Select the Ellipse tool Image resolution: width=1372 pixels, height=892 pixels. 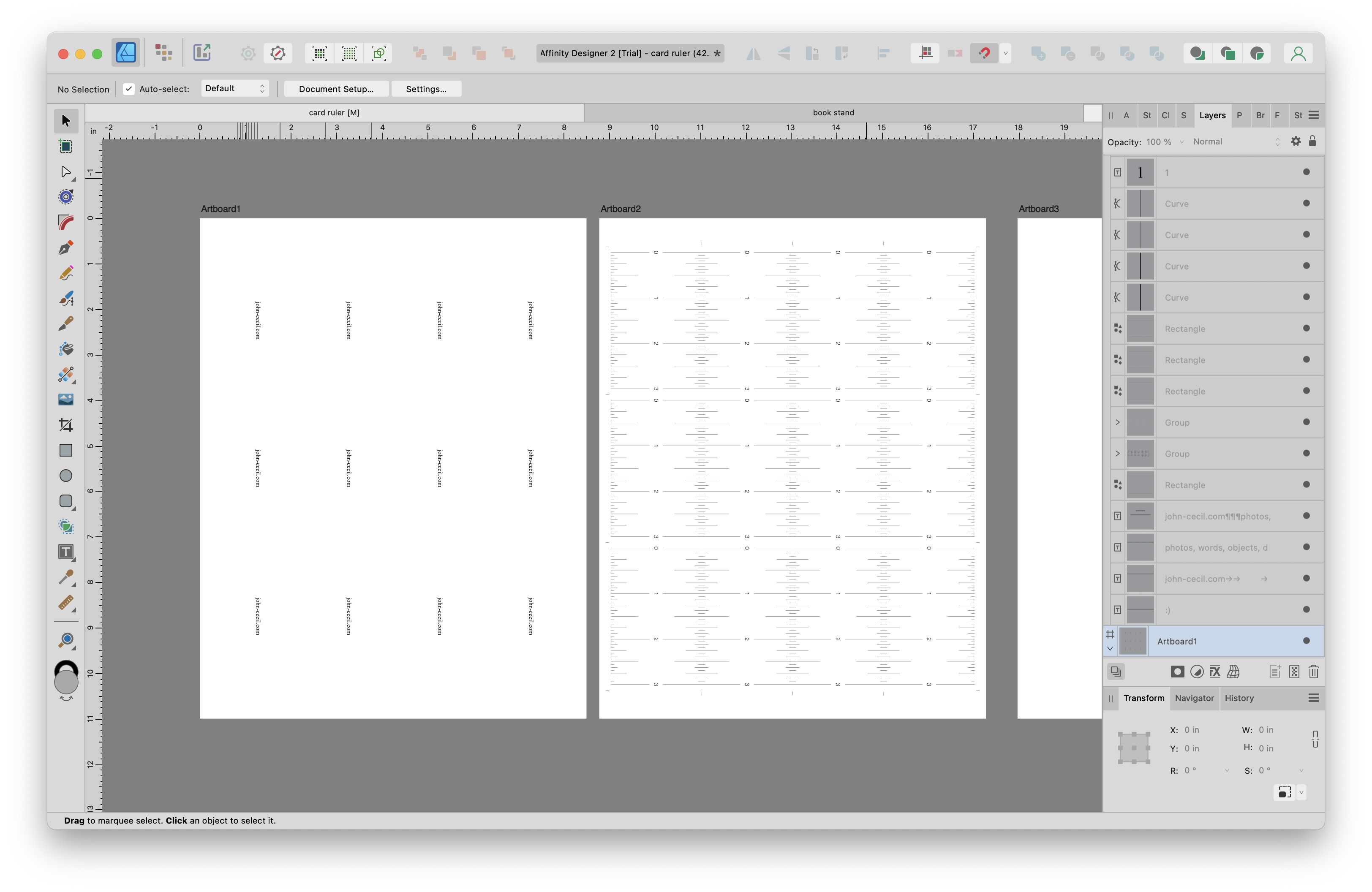pyautogui.click(x=66, y=476)
